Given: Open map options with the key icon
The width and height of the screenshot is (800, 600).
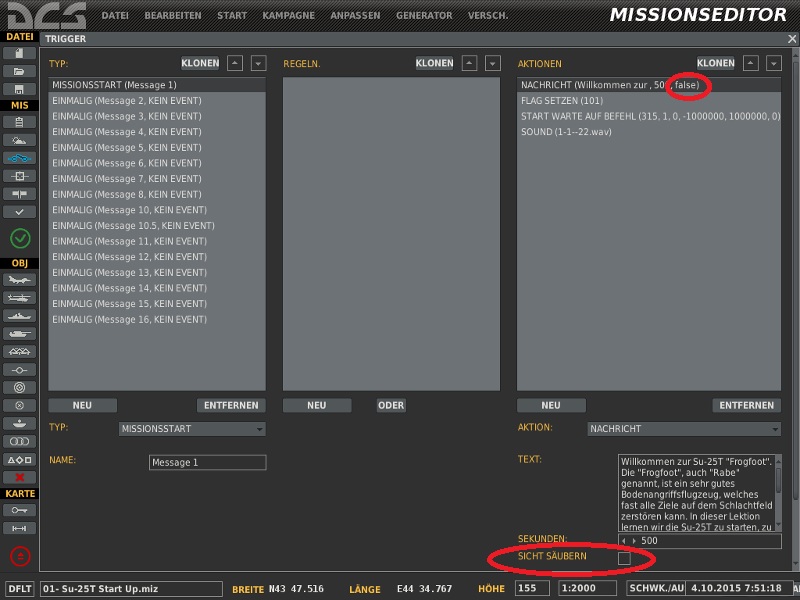Looking at the screenshot, I should [19, 510].
